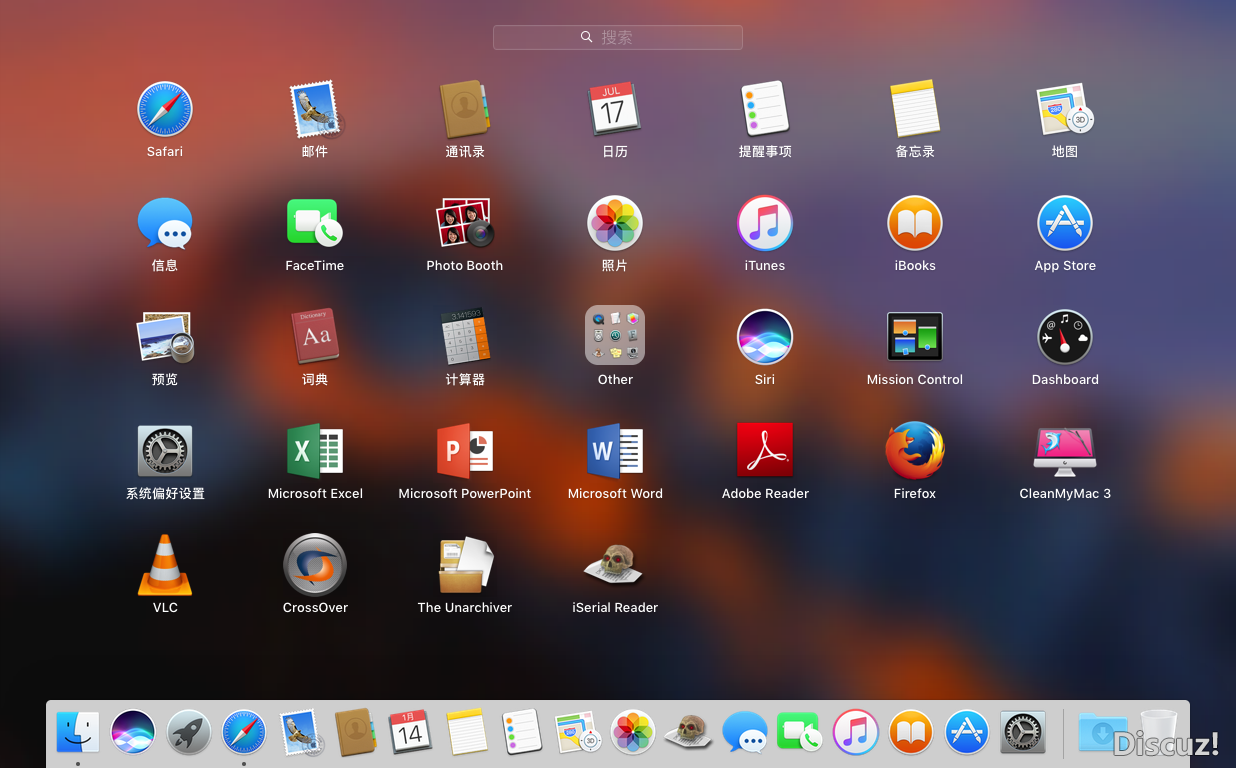1236x768 pixels.
Task: Click the Mail stamp in the Dock
Action: pos(300,733)
